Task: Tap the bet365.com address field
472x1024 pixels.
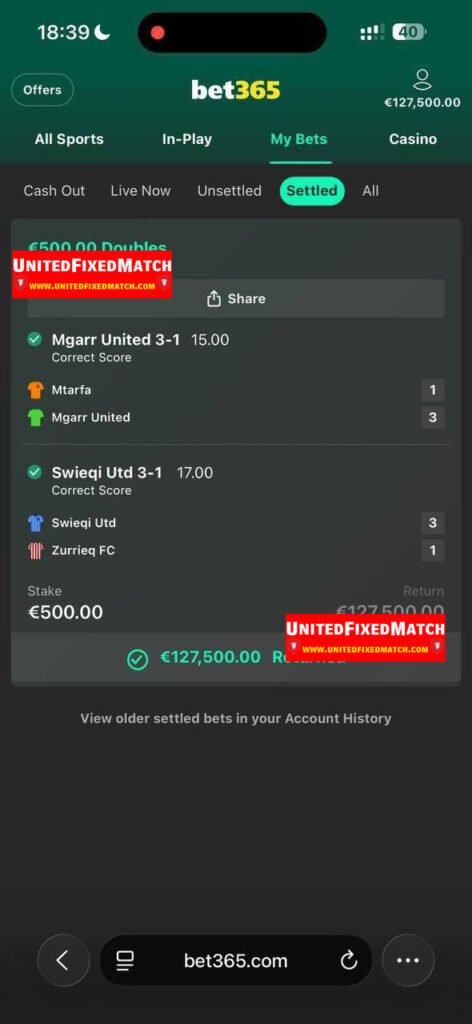Action: pos(236,960)
